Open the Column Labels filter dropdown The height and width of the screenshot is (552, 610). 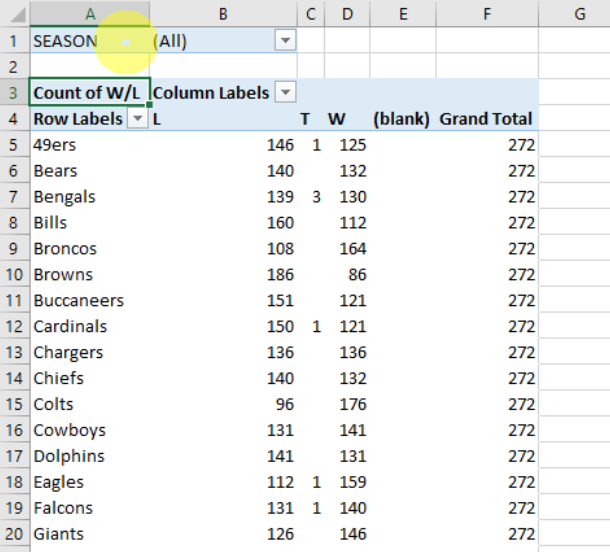[x=285, y=92]
